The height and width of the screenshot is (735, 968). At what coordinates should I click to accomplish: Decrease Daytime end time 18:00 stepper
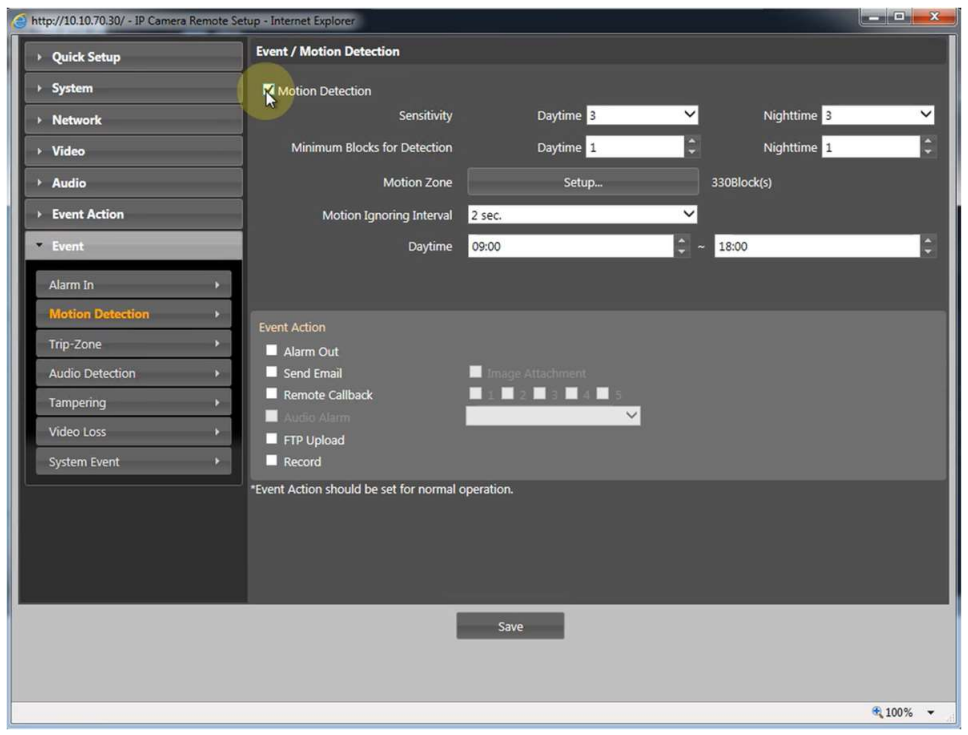click(x=928, y=252)
